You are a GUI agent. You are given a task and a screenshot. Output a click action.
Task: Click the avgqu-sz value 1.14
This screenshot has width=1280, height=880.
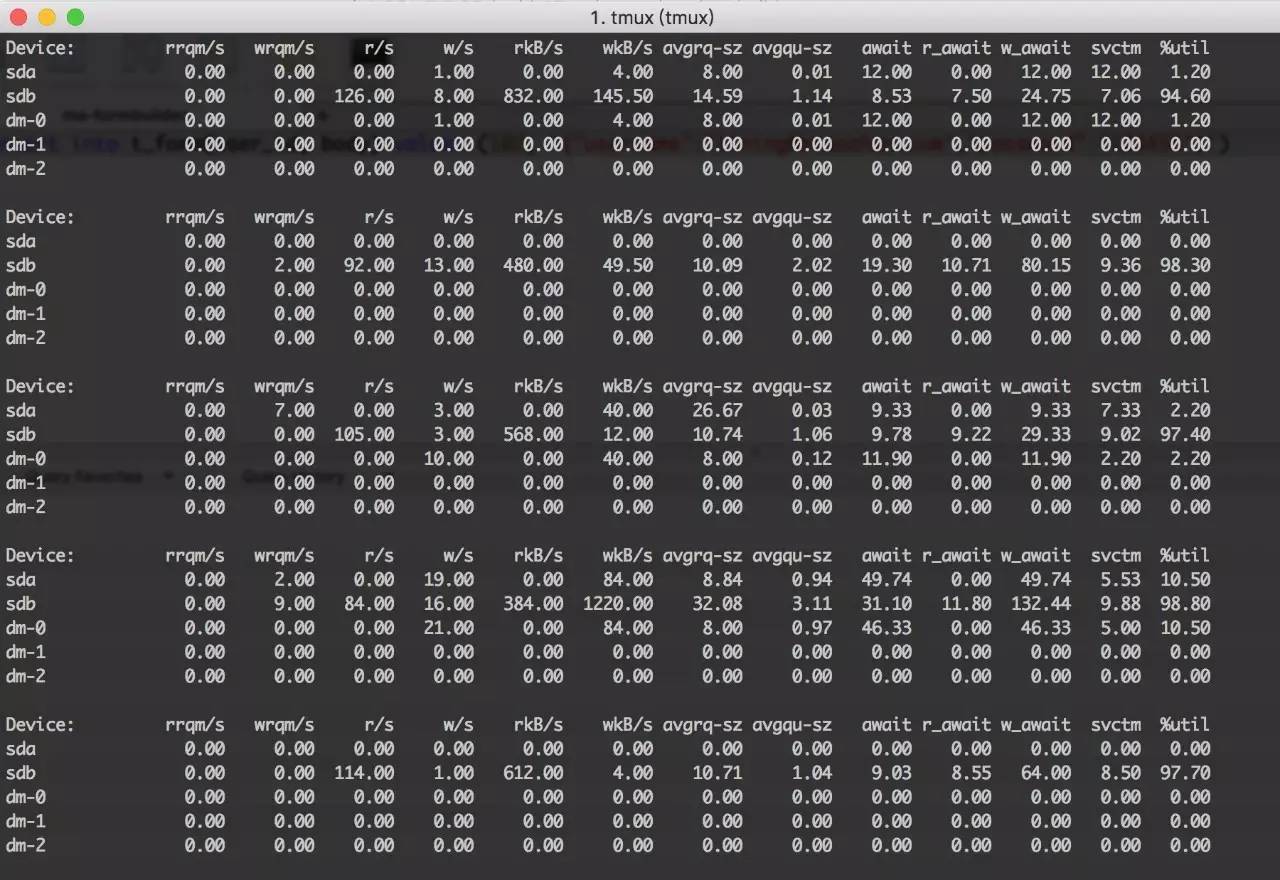point(812,96)
